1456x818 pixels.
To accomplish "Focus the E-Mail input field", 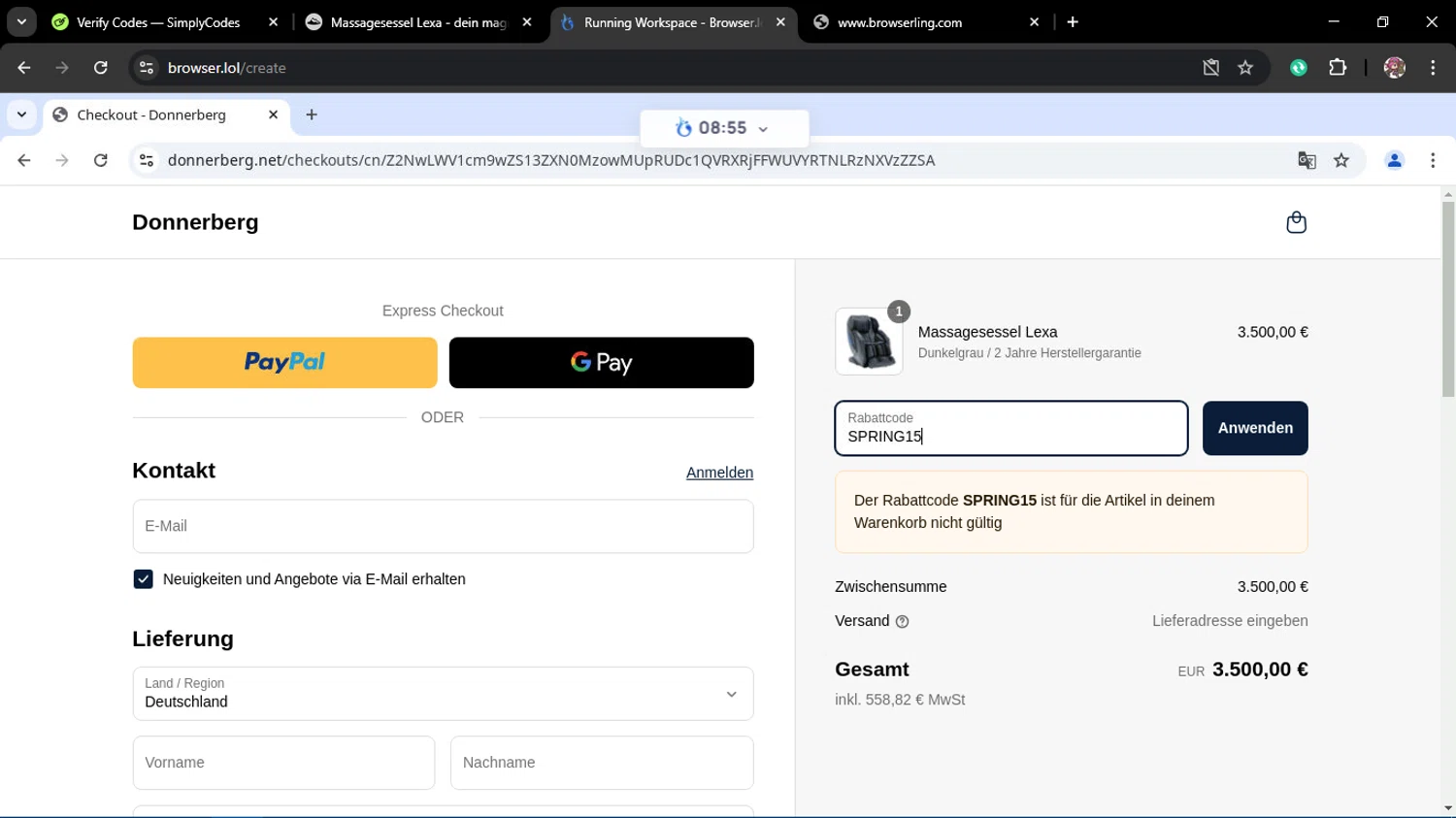I will point(443,526).
